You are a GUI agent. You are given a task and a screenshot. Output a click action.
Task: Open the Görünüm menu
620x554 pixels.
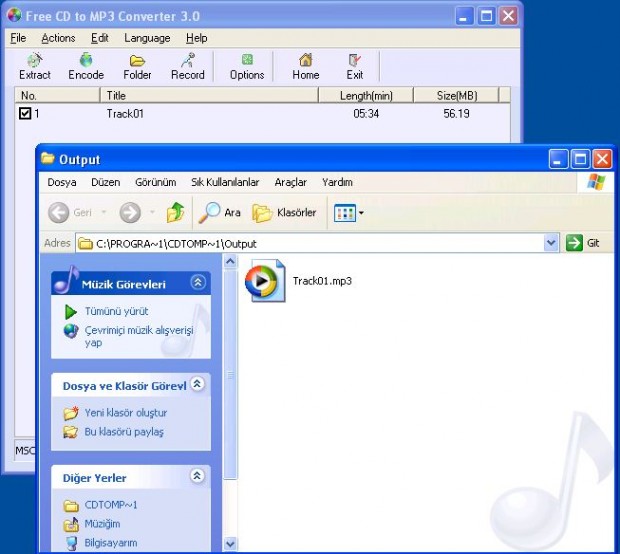(155, 182)
